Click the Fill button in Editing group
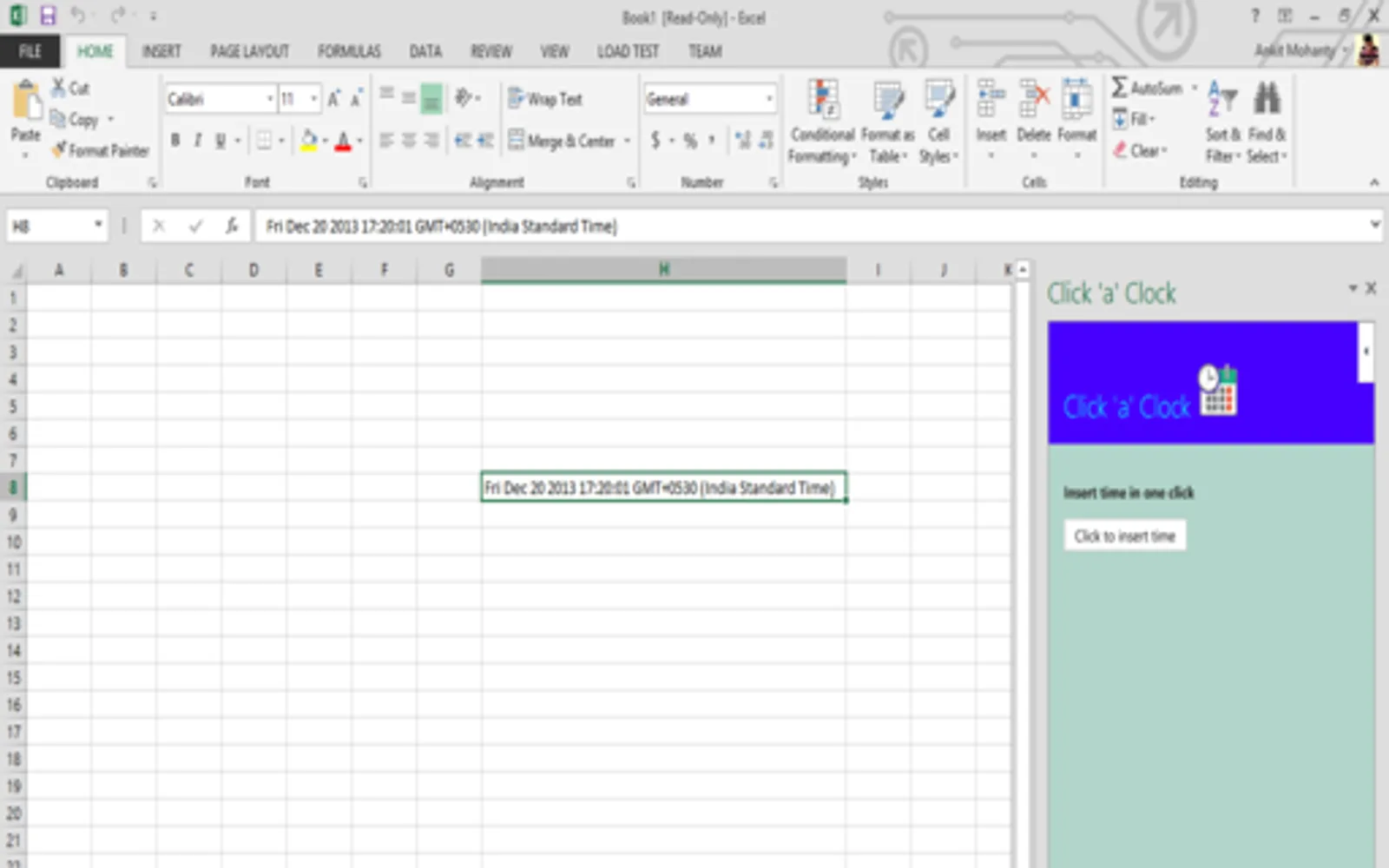 tap(1133, 119)
